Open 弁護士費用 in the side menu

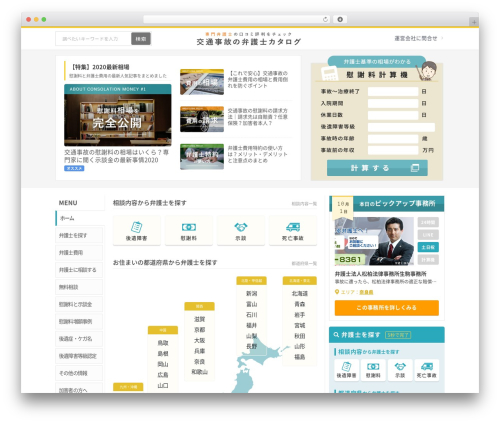(x=79, y=253)
